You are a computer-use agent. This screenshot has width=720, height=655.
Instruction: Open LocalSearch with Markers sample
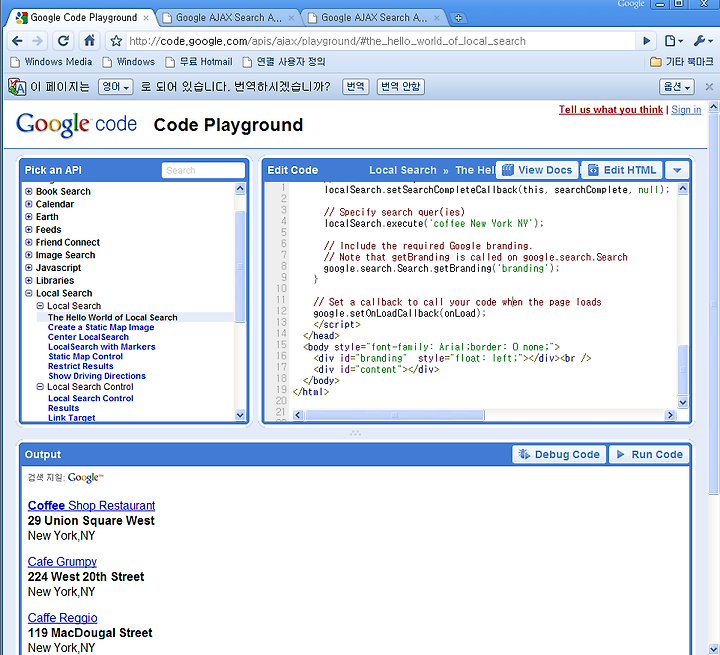[101, 347]
